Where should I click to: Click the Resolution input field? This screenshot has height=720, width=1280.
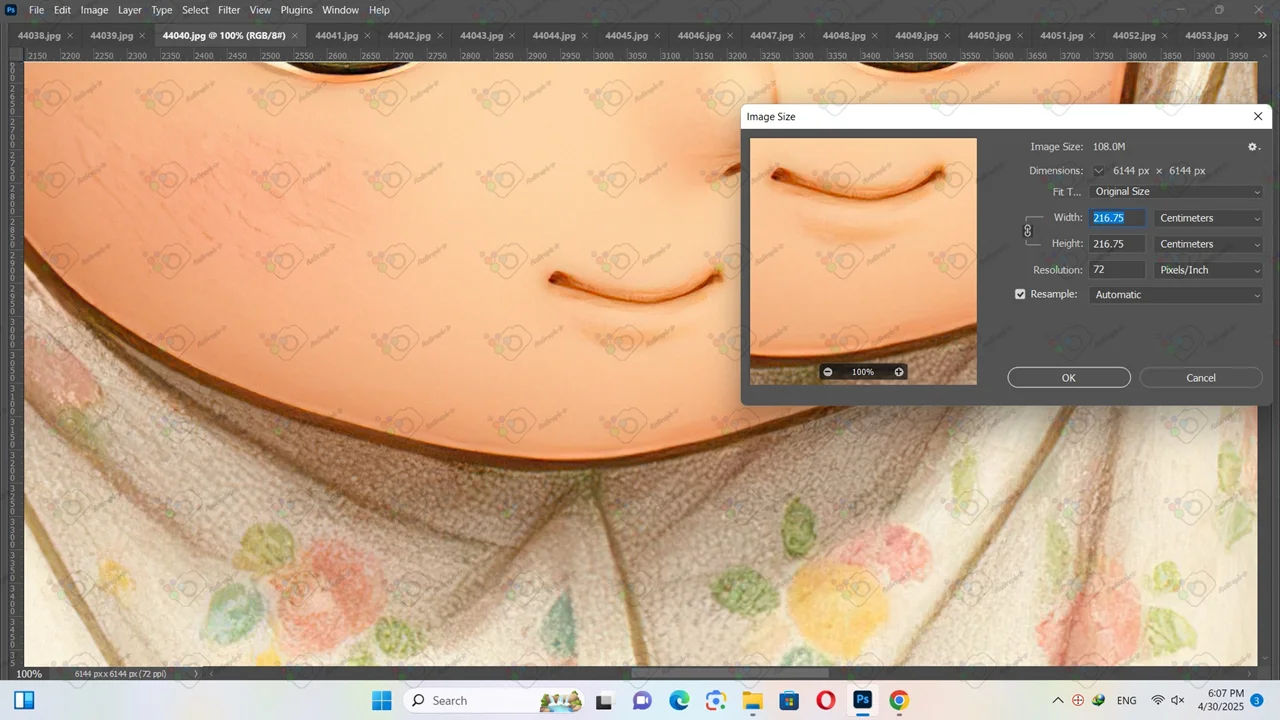1117,270
